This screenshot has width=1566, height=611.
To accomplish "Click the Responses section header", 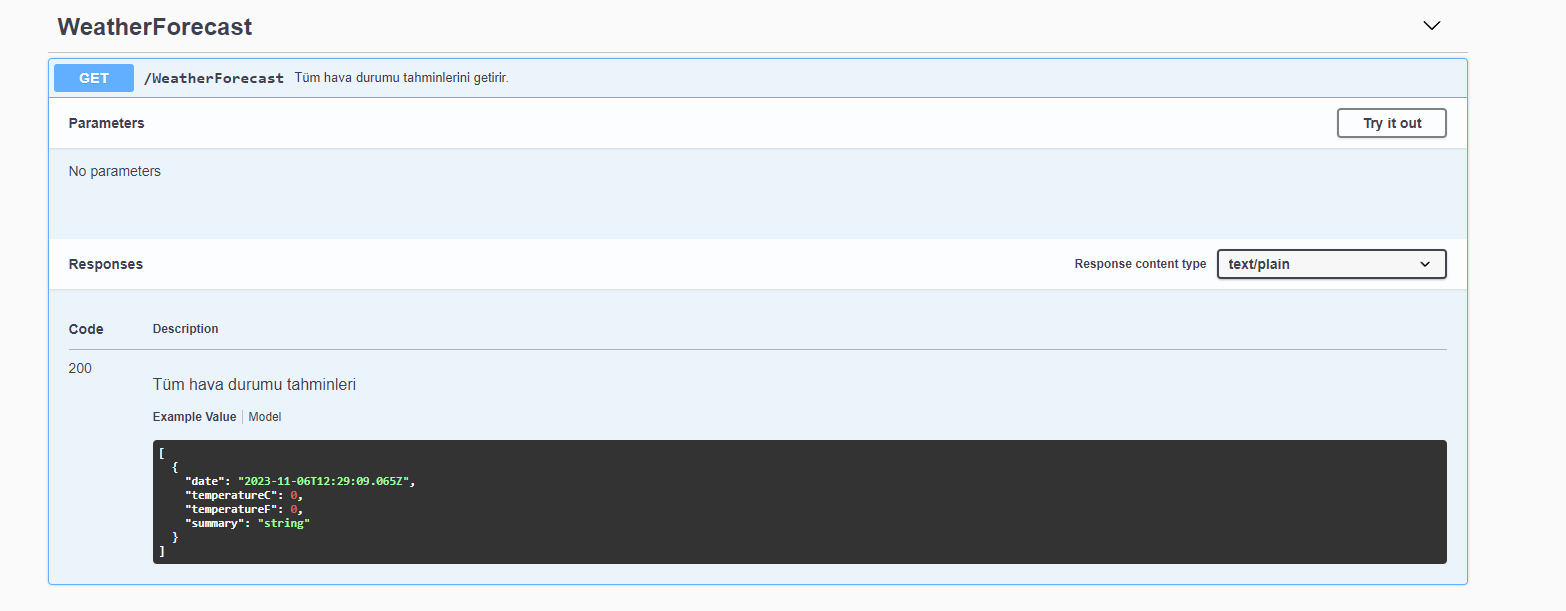I will (x=105, y=264).
